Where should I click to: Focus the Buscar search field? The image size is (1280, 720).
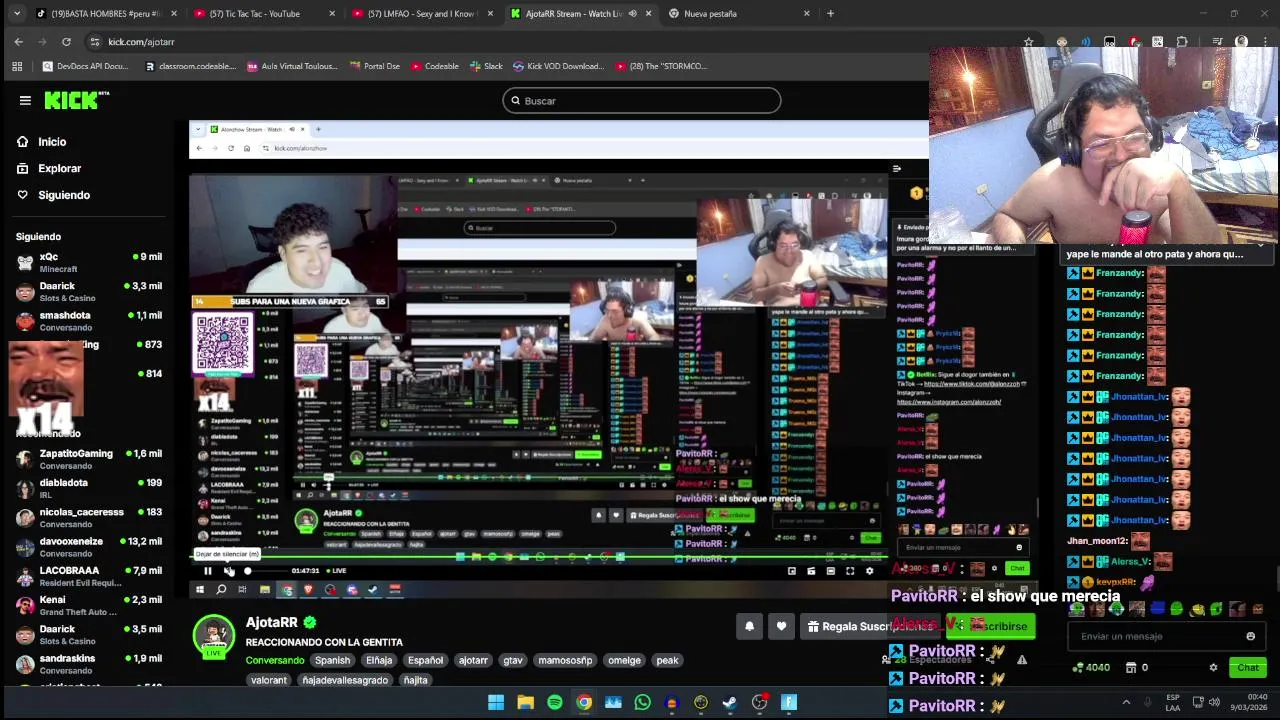tap(642, 101)
